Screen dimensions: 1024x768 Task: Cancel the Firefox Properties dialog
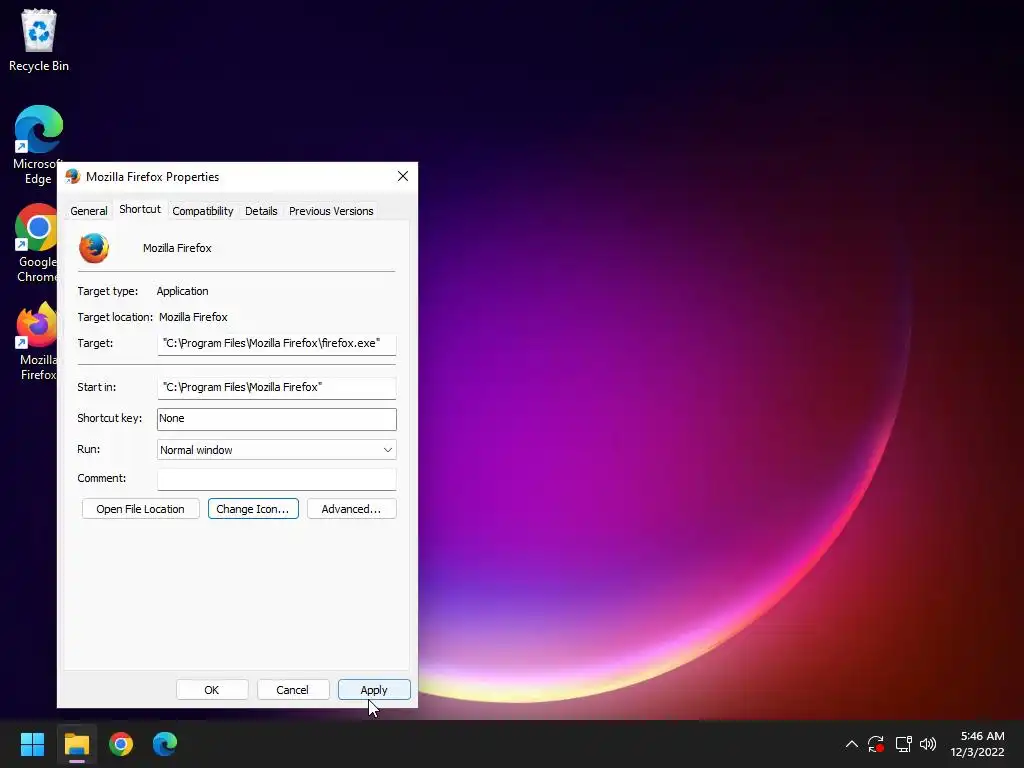click(x=293, y=690)
